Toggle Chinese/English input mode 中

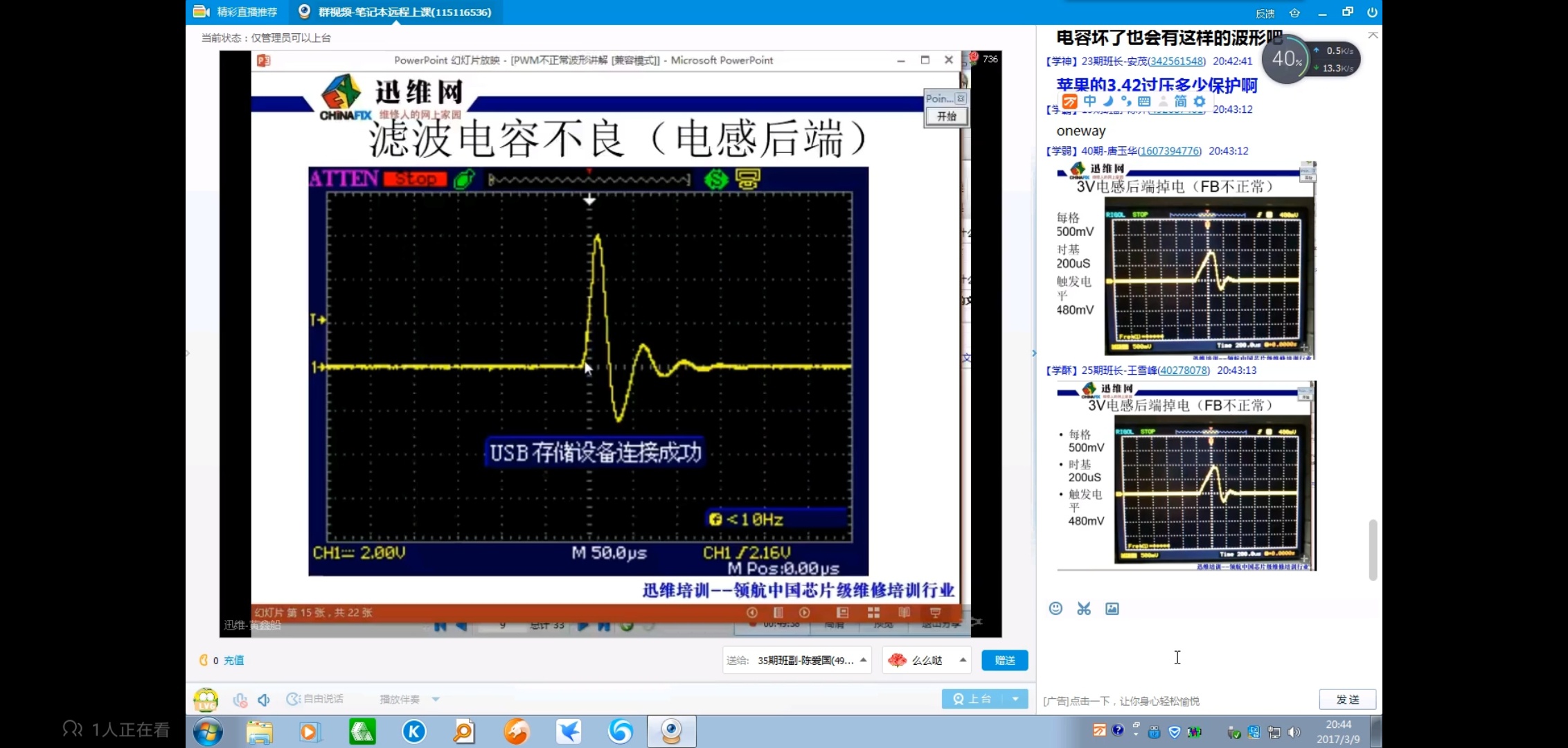tap(1090, 101)
